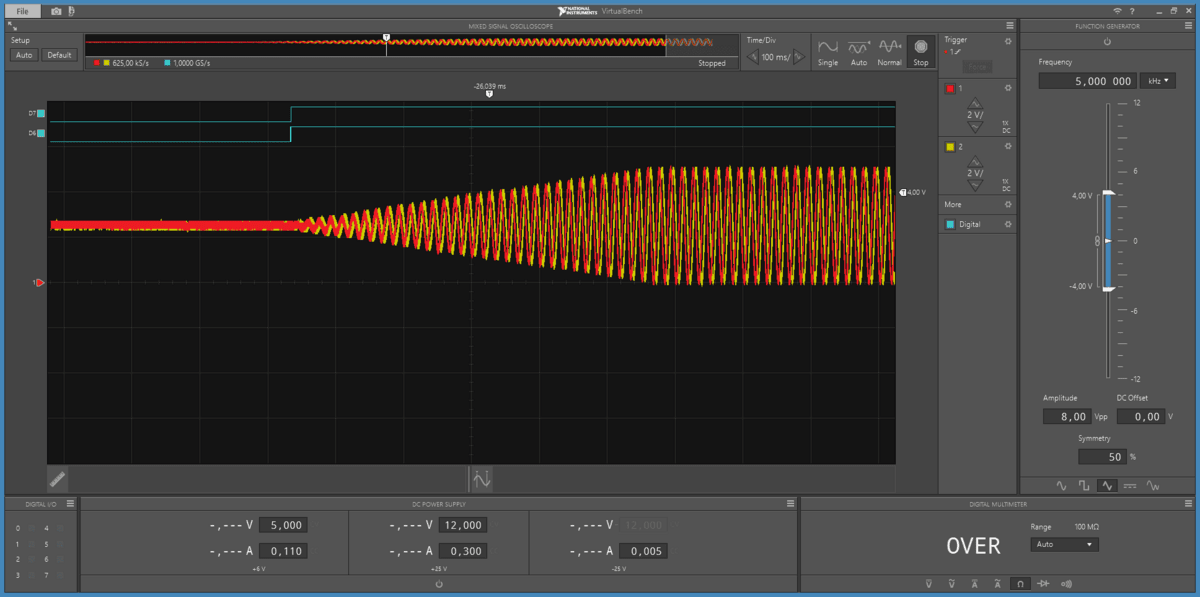This screenshot has height=597, width=1200.
Task: Toggle channel 1 red enable box
Action: [951, 88]
